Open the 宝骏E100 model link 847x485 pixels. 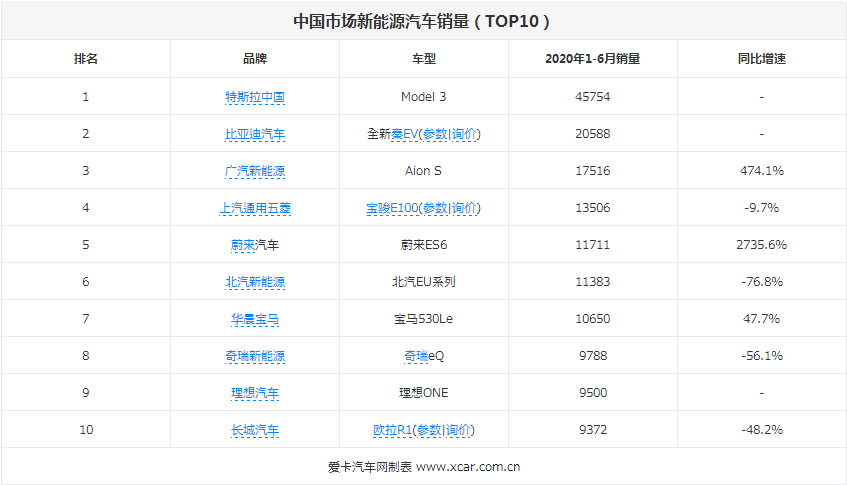click(390, 208)
